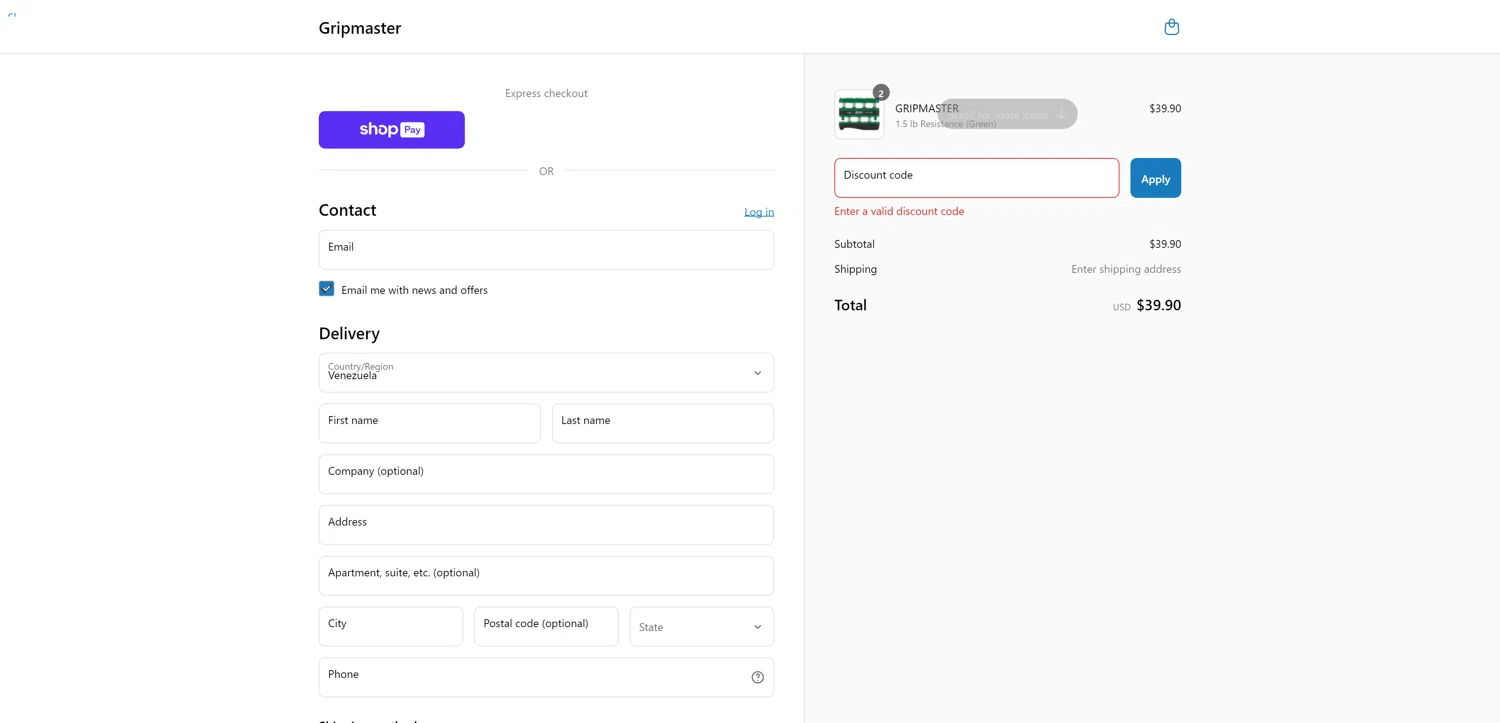
Task: Open the shopping bag cart icon
Action: (1171, 27)
